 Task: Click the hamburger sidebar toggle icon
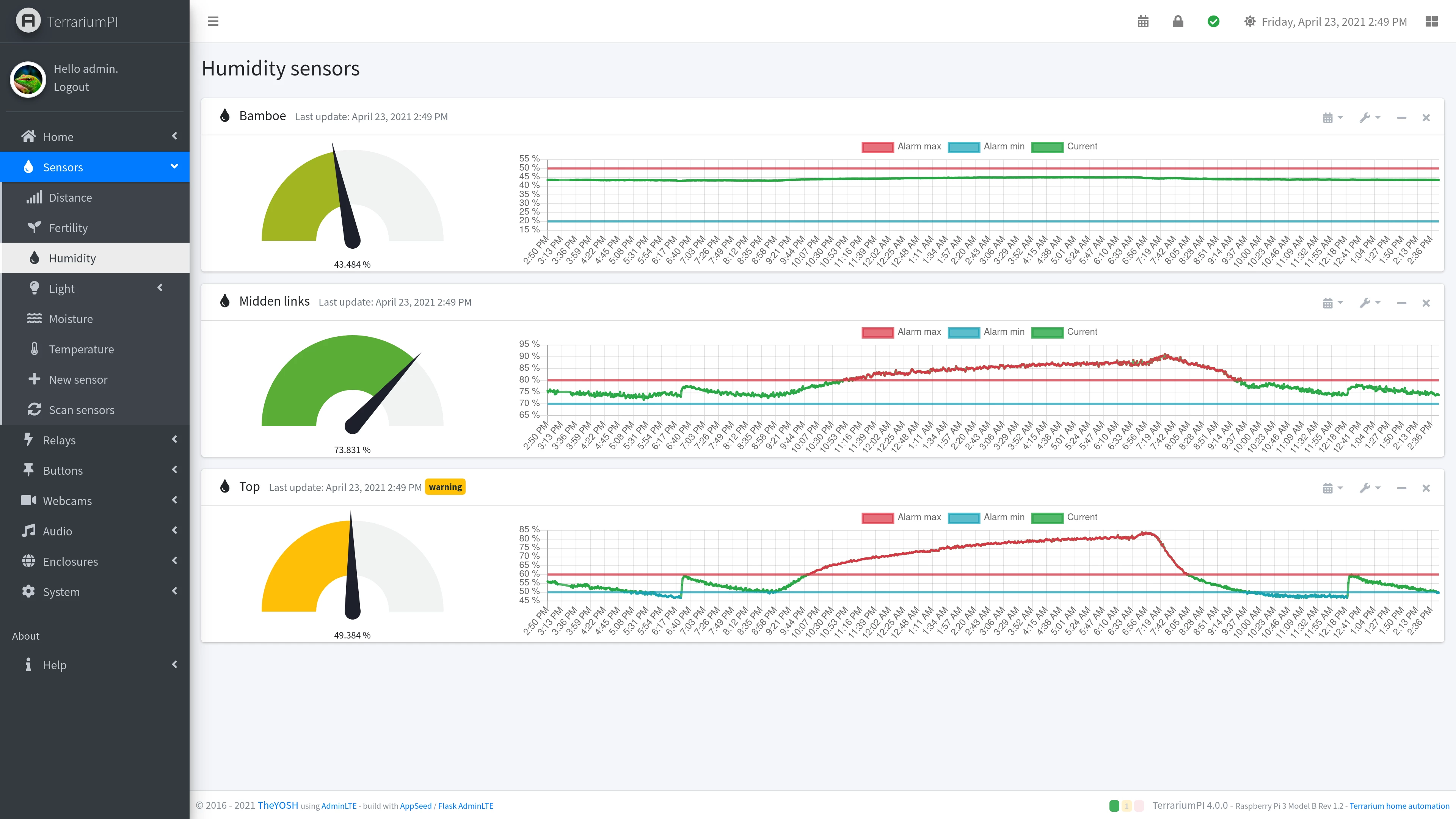click(x=213, y=22)
